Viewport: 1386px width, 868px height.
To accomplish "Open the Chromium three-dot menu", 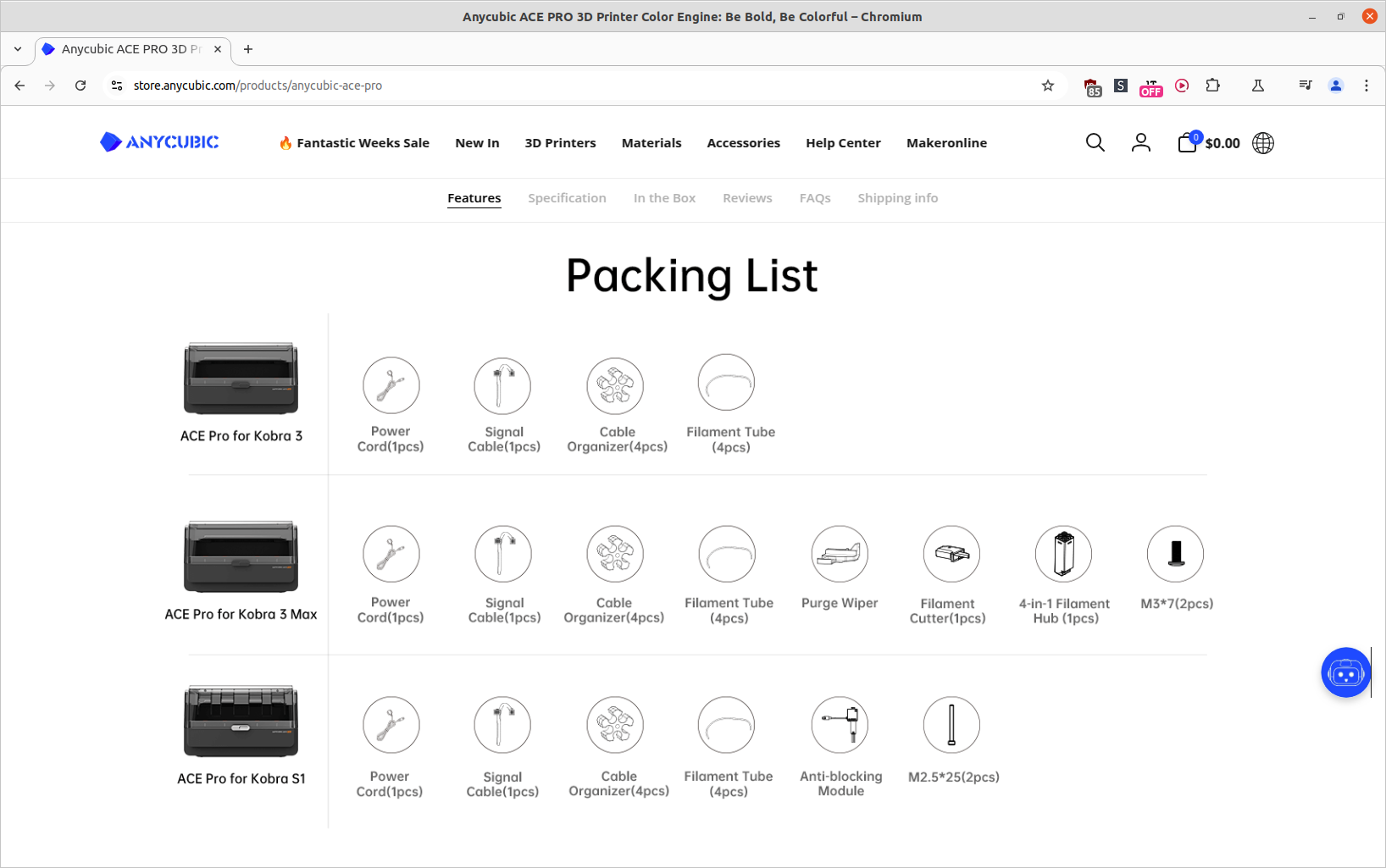I will click(1367, 86).
